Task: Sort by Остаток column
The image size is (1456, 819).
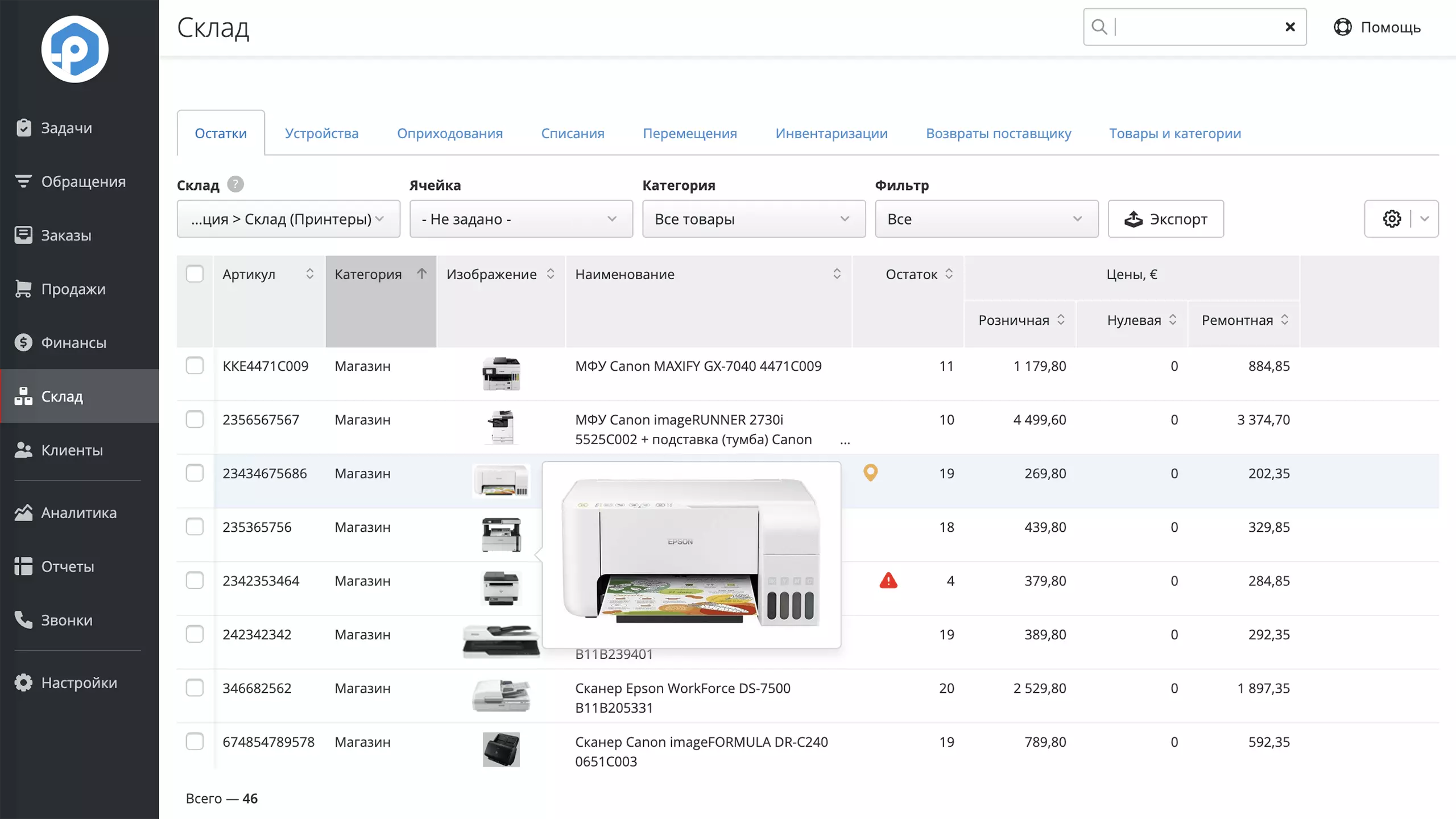Action: click(x=949, y=274)
